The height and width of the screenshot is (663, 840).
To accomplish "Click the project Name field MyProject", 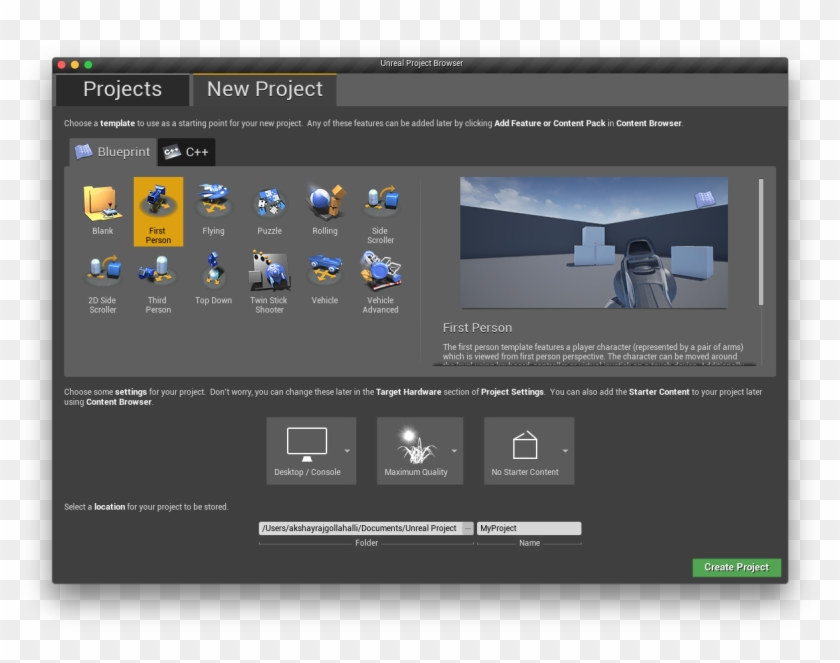I will pos(529,528).
